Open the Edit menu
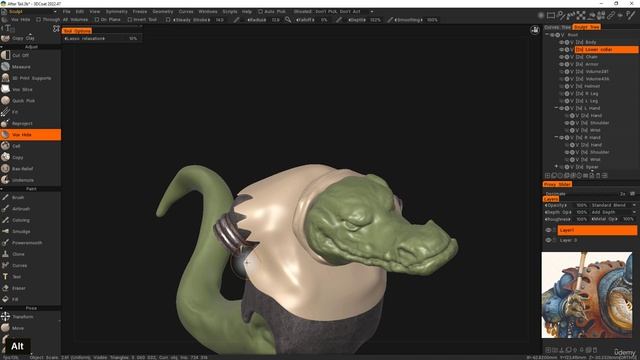 tap(80, 12)
